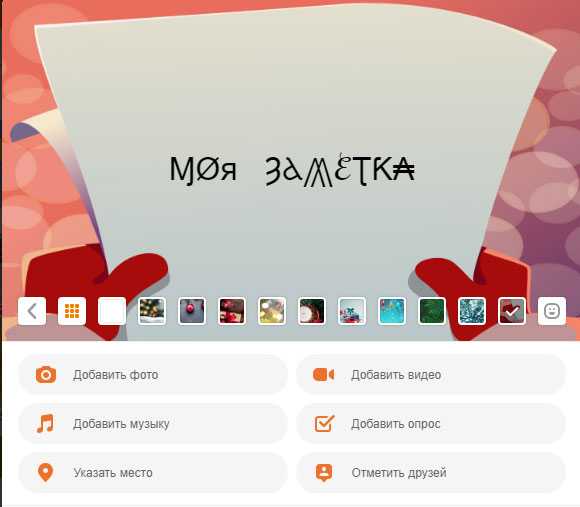This screenshot has height=507, width=580.
Task: Deselect the checked red mittens background
Action: tap(512, 311)
